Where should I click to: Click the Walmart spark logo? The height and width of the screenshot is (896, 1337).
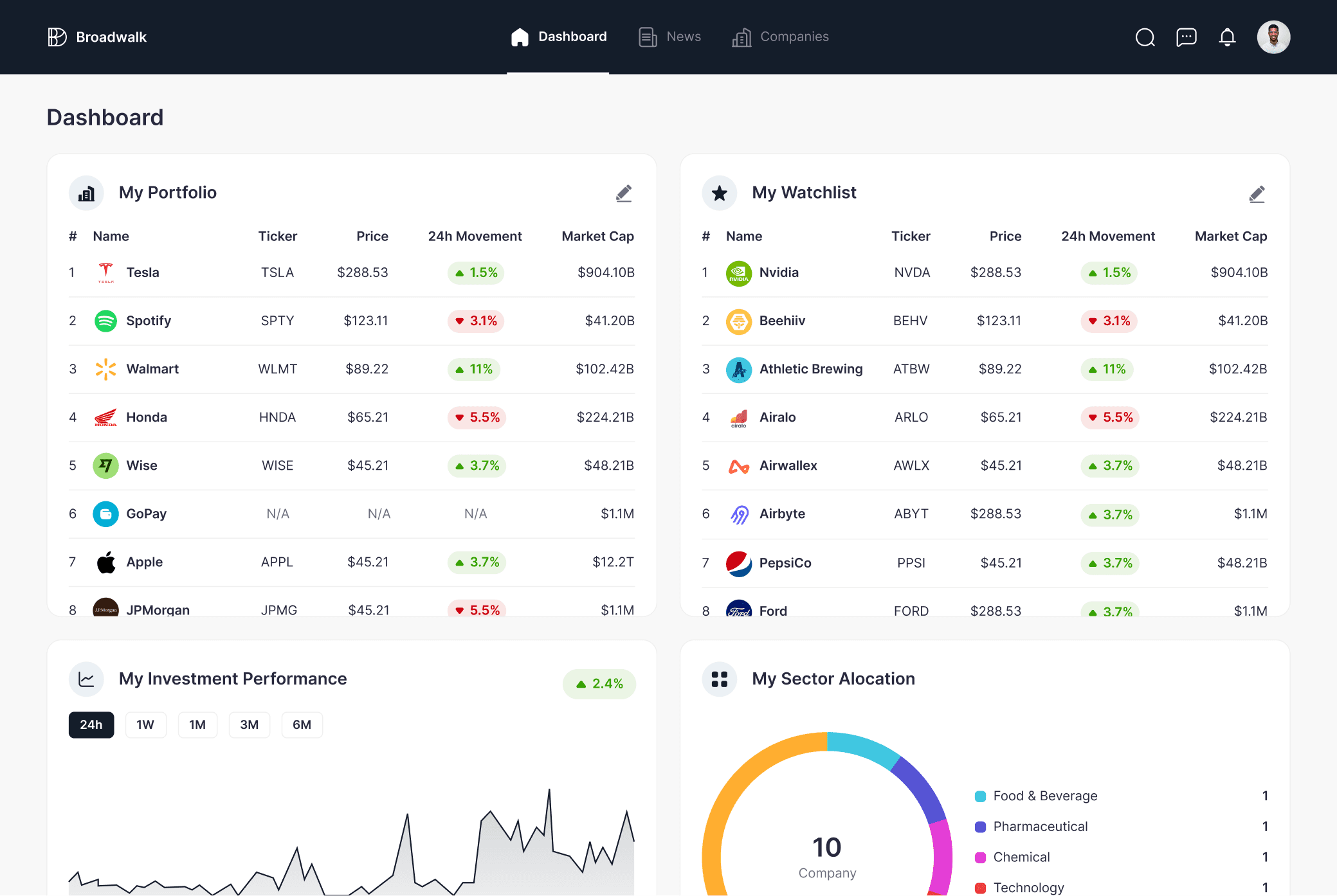pos(105,369)
